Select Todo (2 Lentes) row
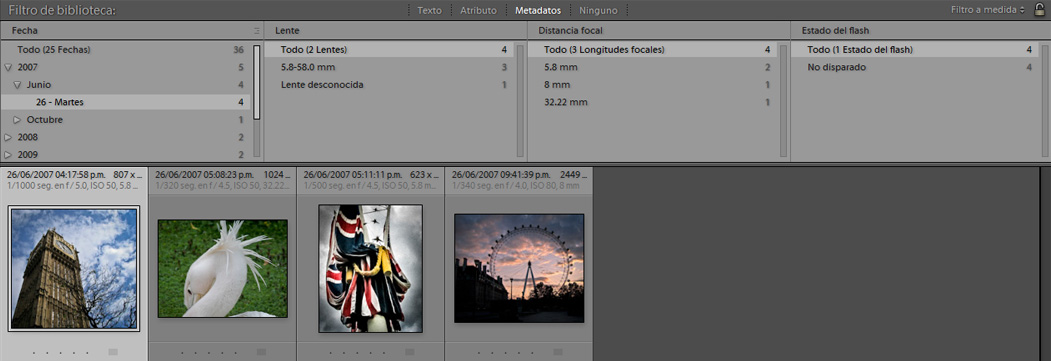 tap(389, 50)
